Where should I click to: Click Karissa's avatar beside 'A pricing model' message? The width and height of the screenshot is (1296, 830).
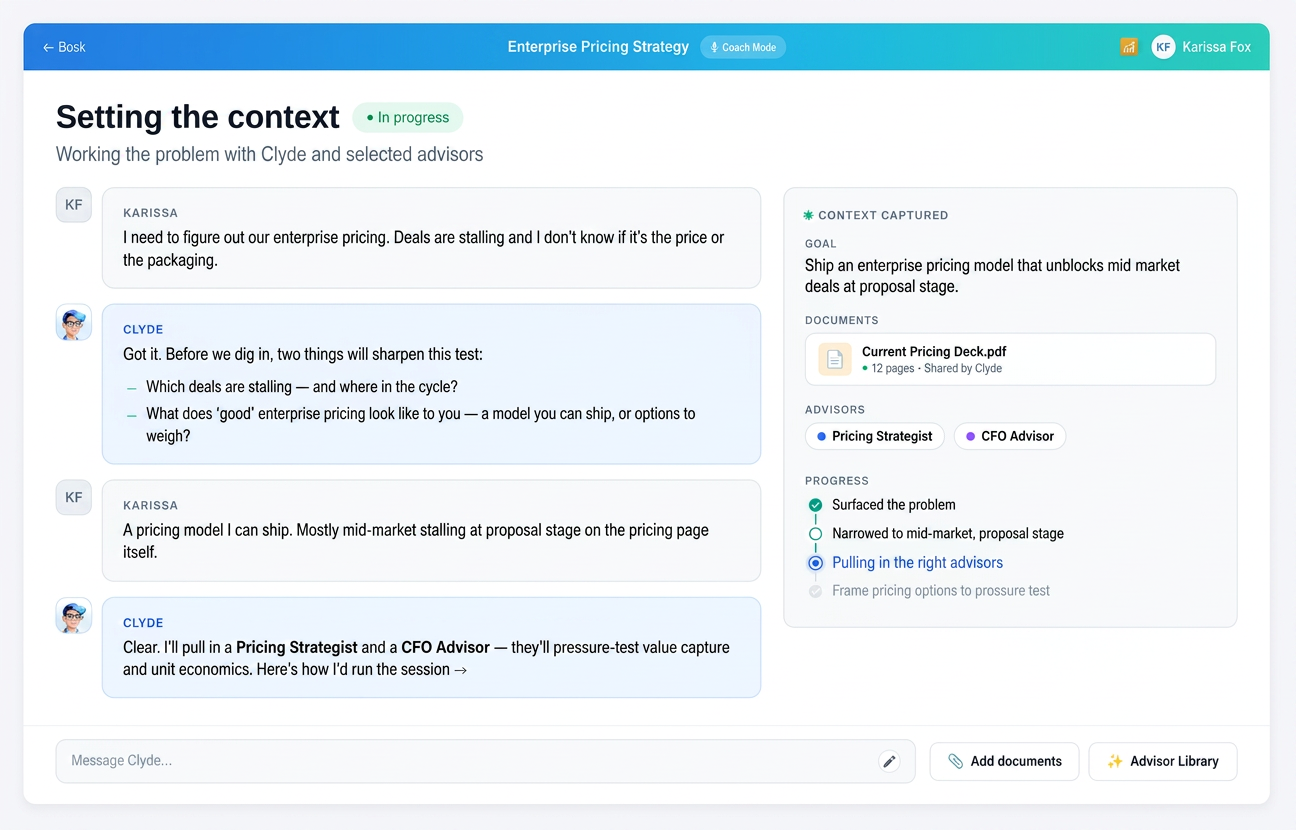click(74, 497)
